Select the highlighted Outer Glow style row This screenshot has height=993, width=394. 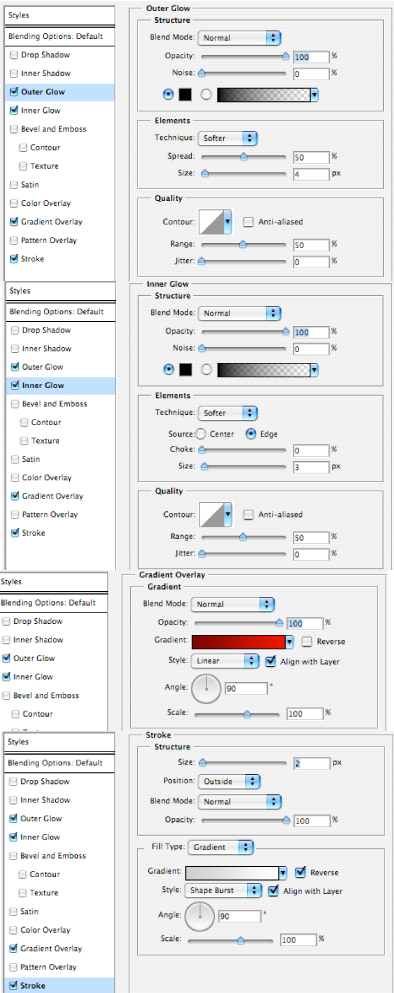point(59,92)
